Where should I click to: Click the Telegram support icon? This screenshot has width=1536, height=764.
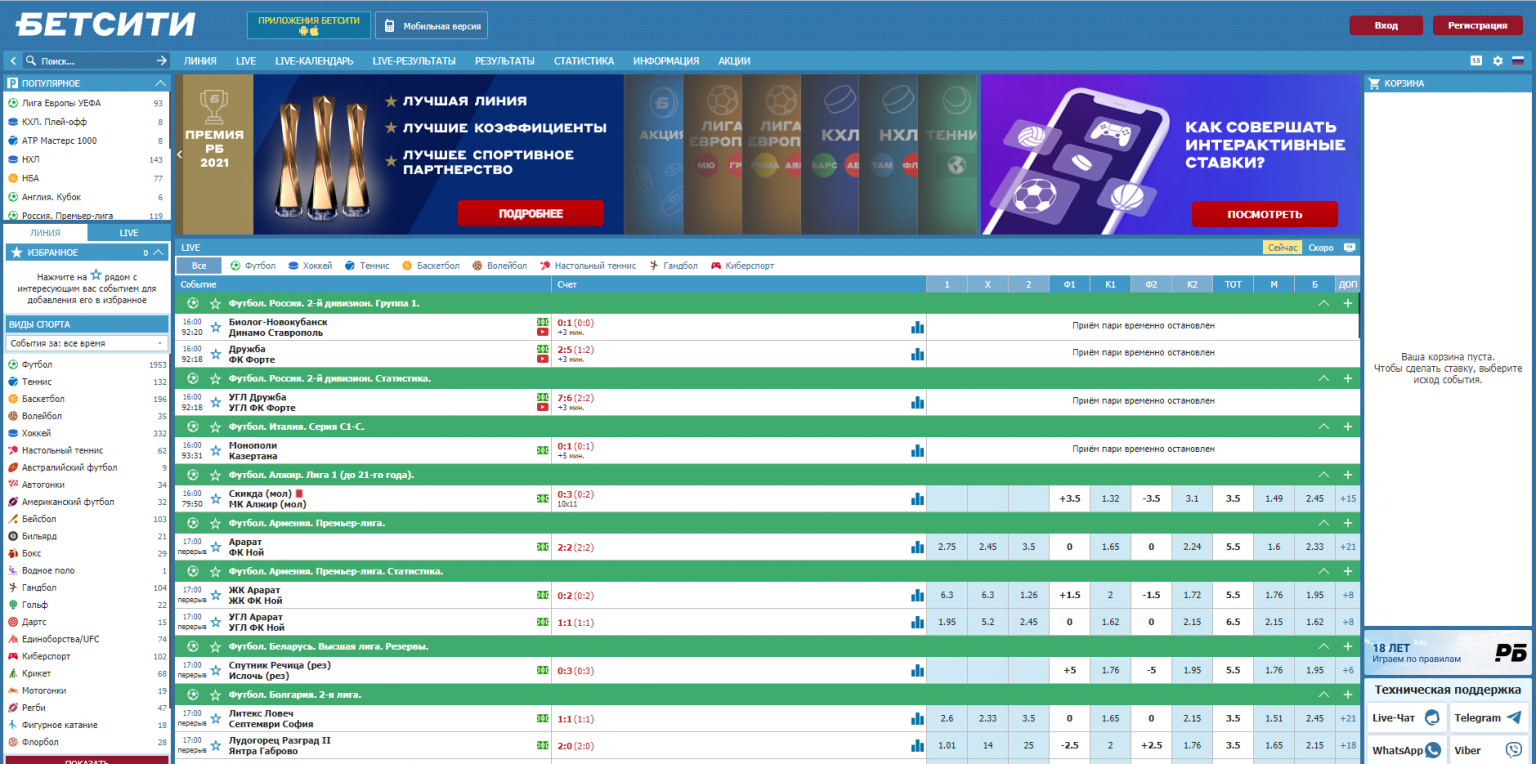pyautogui.click(x=1514, y=718)
